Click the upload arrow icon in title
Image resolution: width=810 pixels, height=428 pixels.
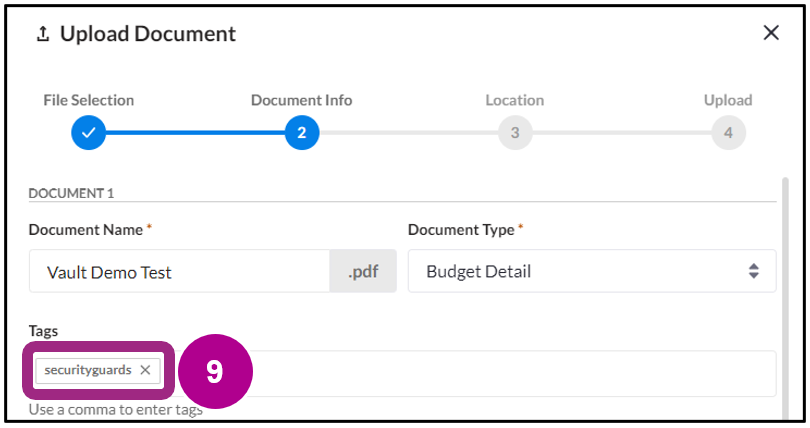tap(42, 34)
